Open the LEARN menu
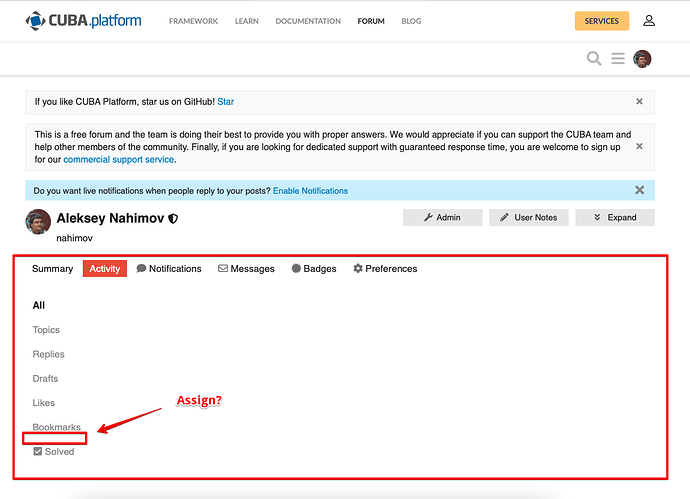The width and height of the screenshot is (690, 499). point(246,21)
